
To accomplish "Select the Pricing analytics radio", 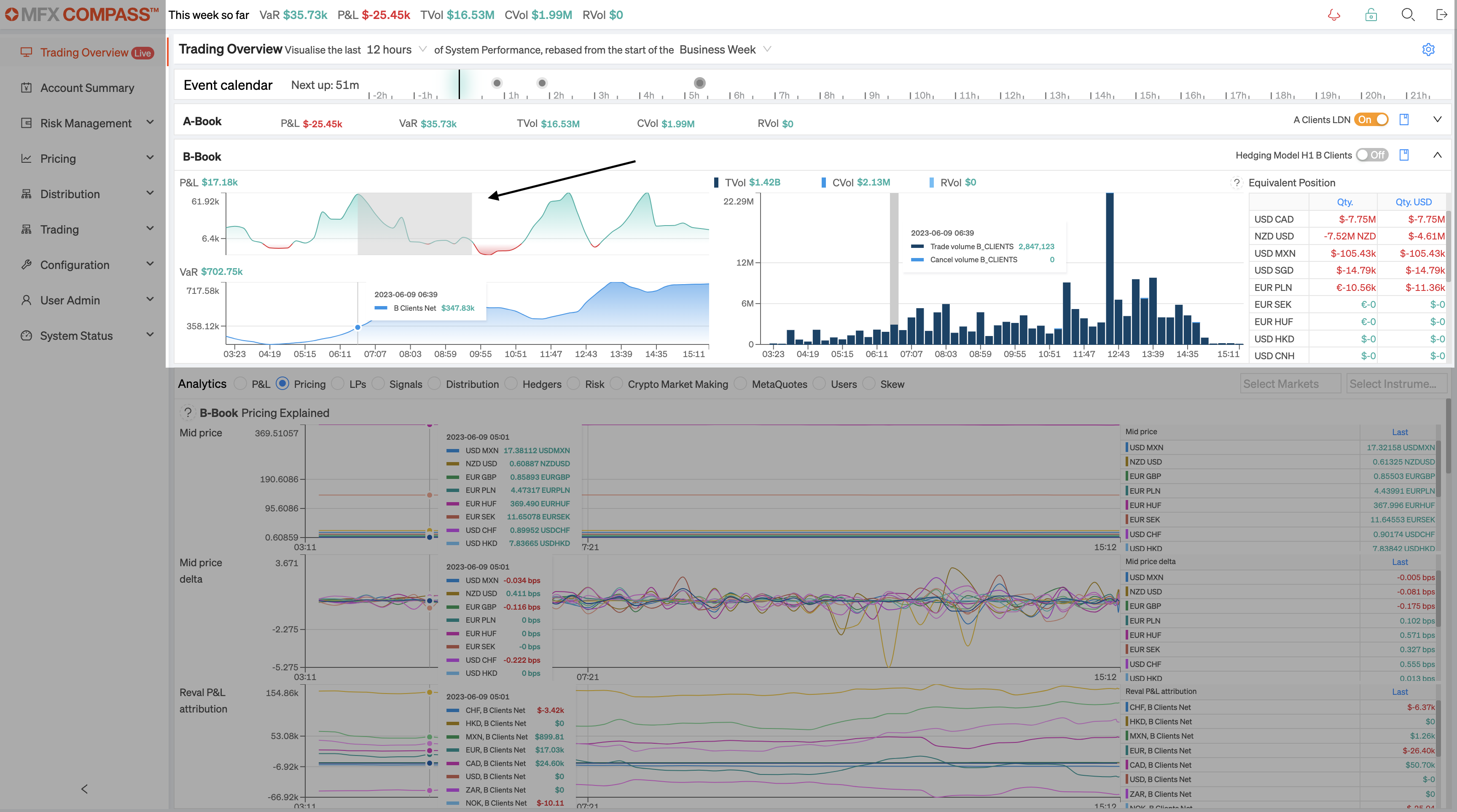I will tap(282, 383).
